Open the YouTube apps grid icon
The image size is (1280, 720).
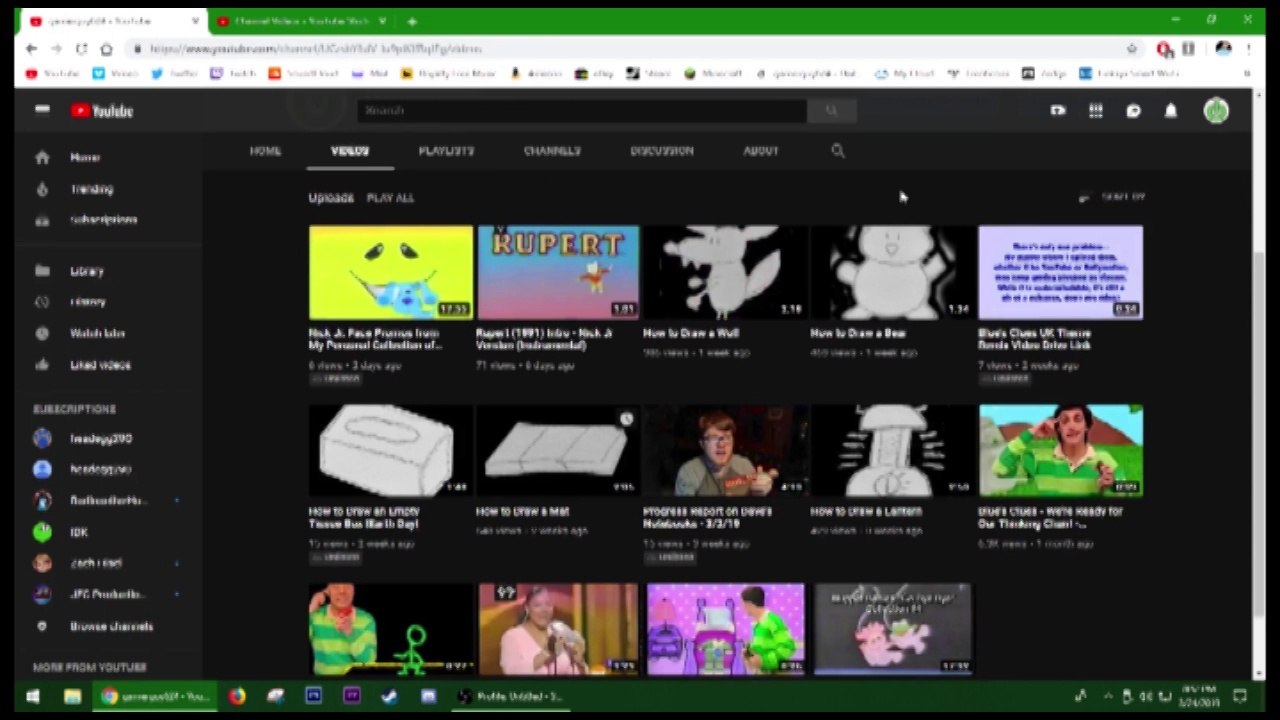tap(1096, 111)
